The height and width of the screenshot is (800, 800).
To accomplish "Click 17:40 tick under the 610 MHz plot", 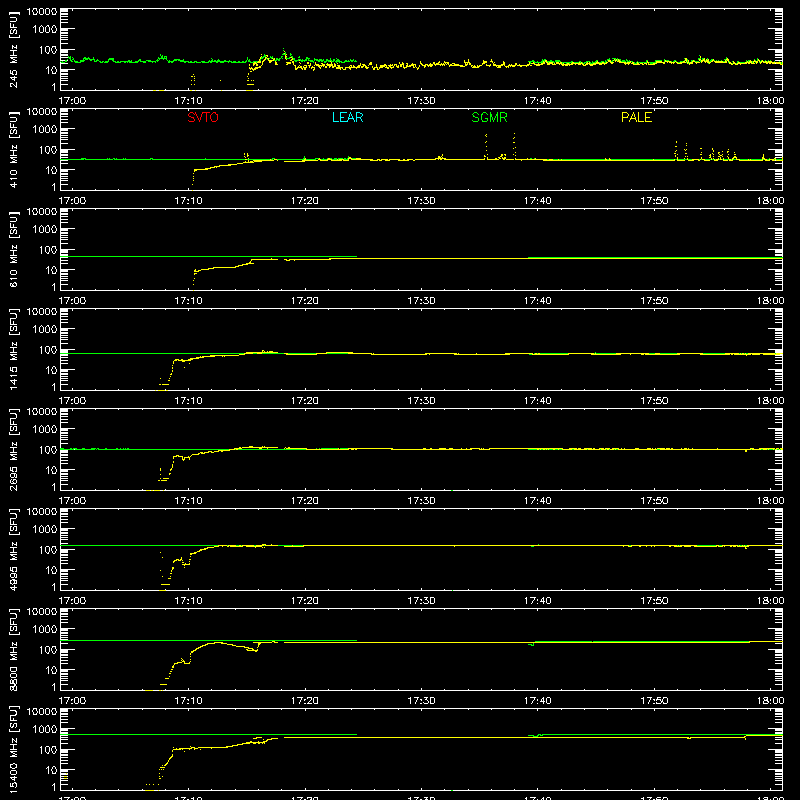I will pyautogui.click(x=537, y=301).
